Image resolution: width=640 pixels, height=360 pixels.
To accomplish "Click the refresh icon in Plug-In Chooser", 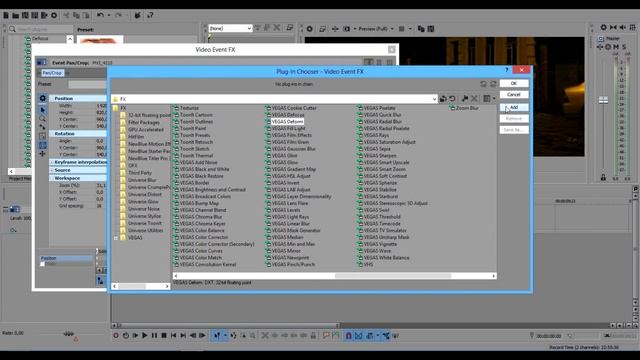I will pyautogui.click(x=452, y=99).
